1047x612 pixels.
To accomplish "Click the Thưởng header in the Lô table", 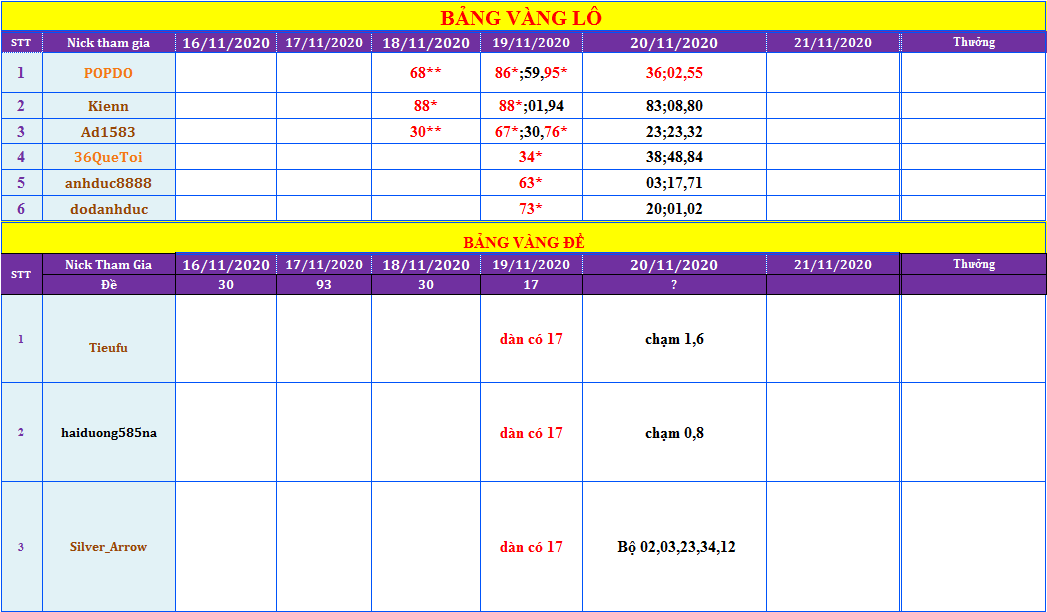I will pyautogui.click(x=973, y=42).
